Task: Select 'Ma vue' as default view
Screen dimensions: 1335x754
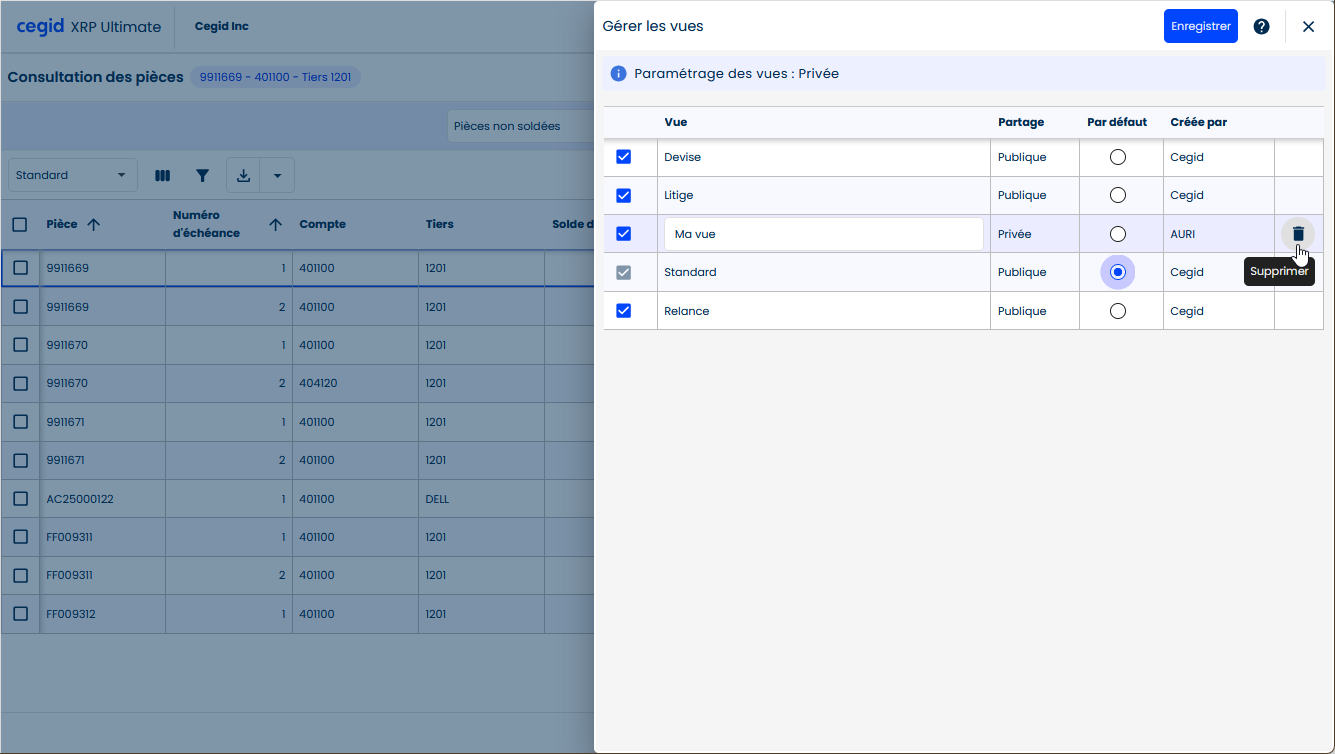Action: pyautogui.click(x=1118, y=234)
